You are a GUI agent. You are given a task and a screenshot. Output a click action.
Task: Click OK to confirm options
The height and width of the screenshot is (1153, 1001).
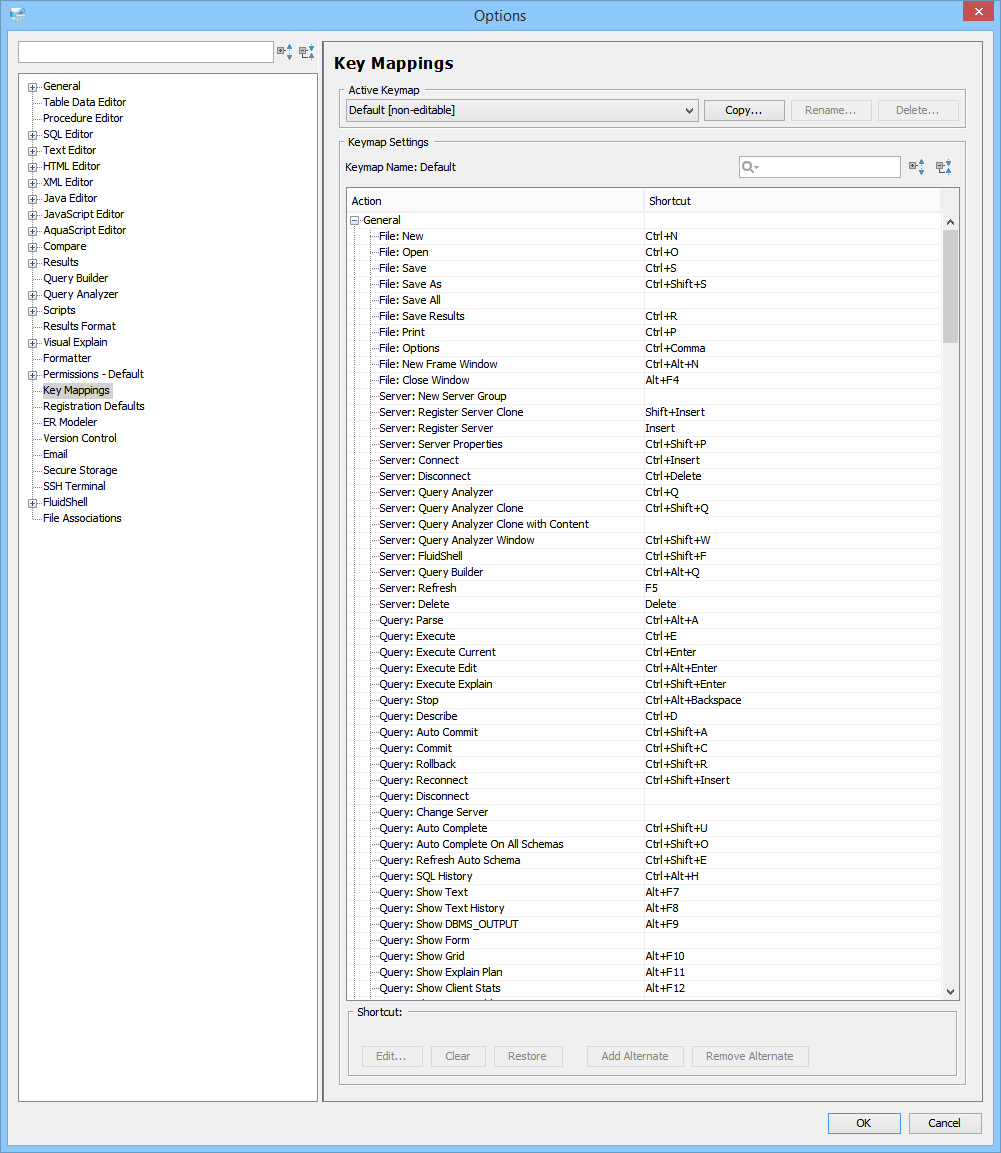coord(863,1123)
